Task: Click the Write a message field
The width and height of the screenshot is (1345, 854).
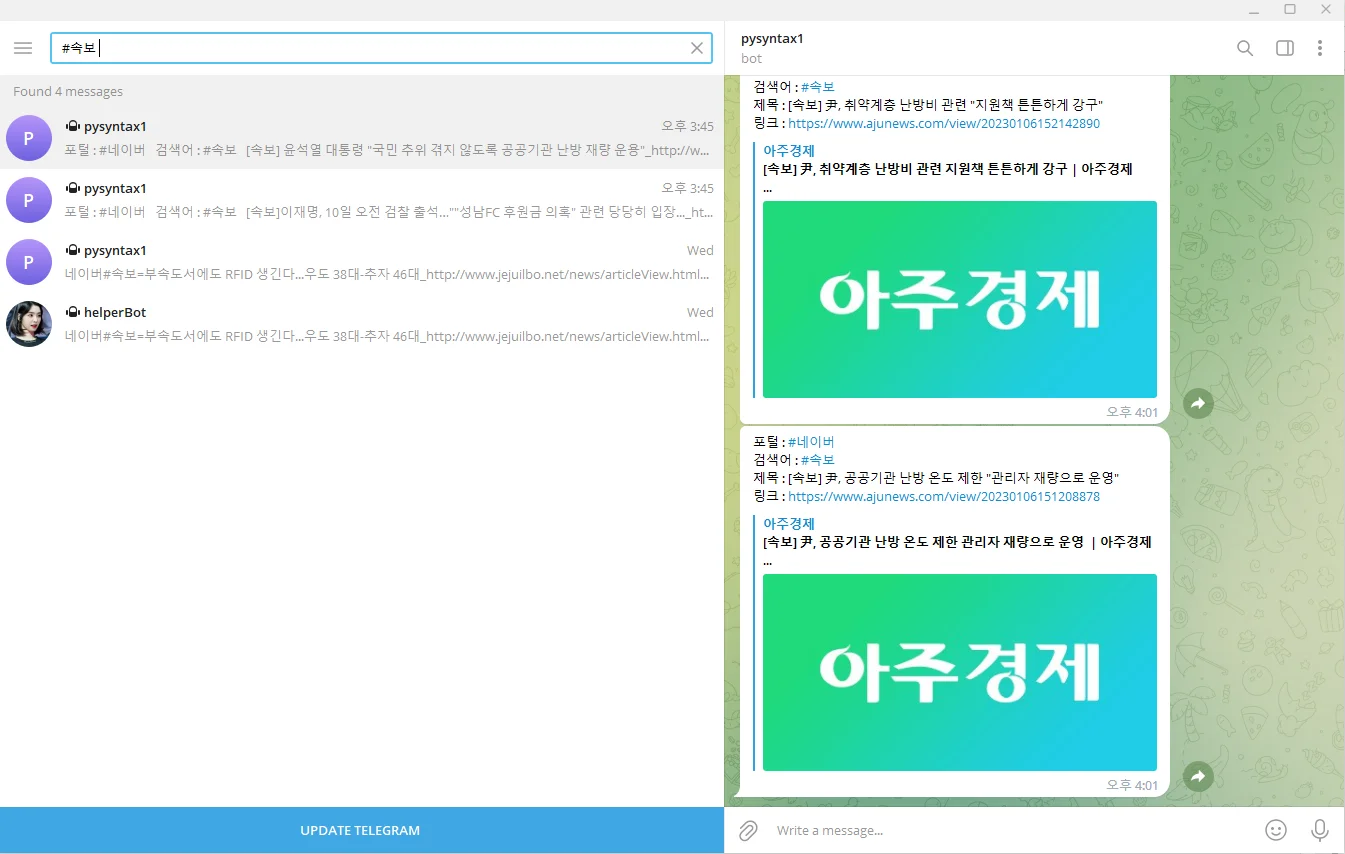Action: click(1010, 830)
